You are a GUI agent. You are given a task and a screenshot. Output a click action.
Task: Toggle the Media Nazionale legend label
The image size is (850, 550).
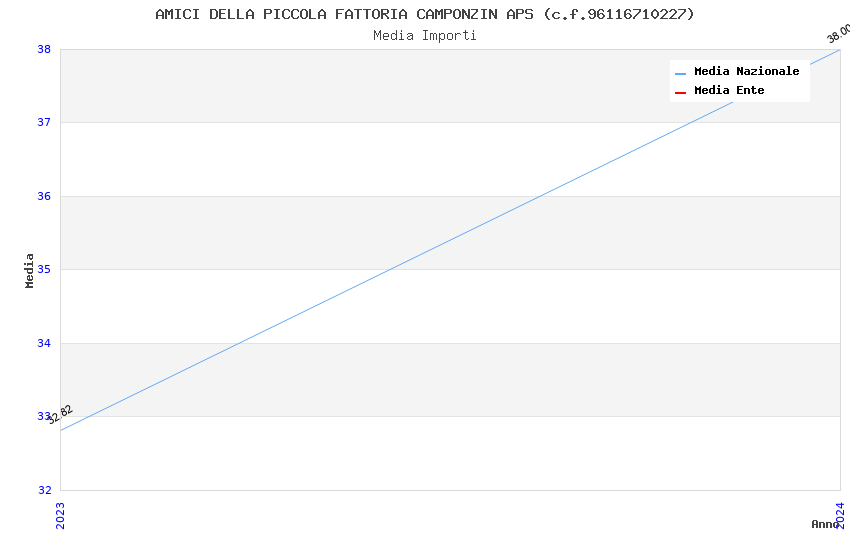pos(746,72)
